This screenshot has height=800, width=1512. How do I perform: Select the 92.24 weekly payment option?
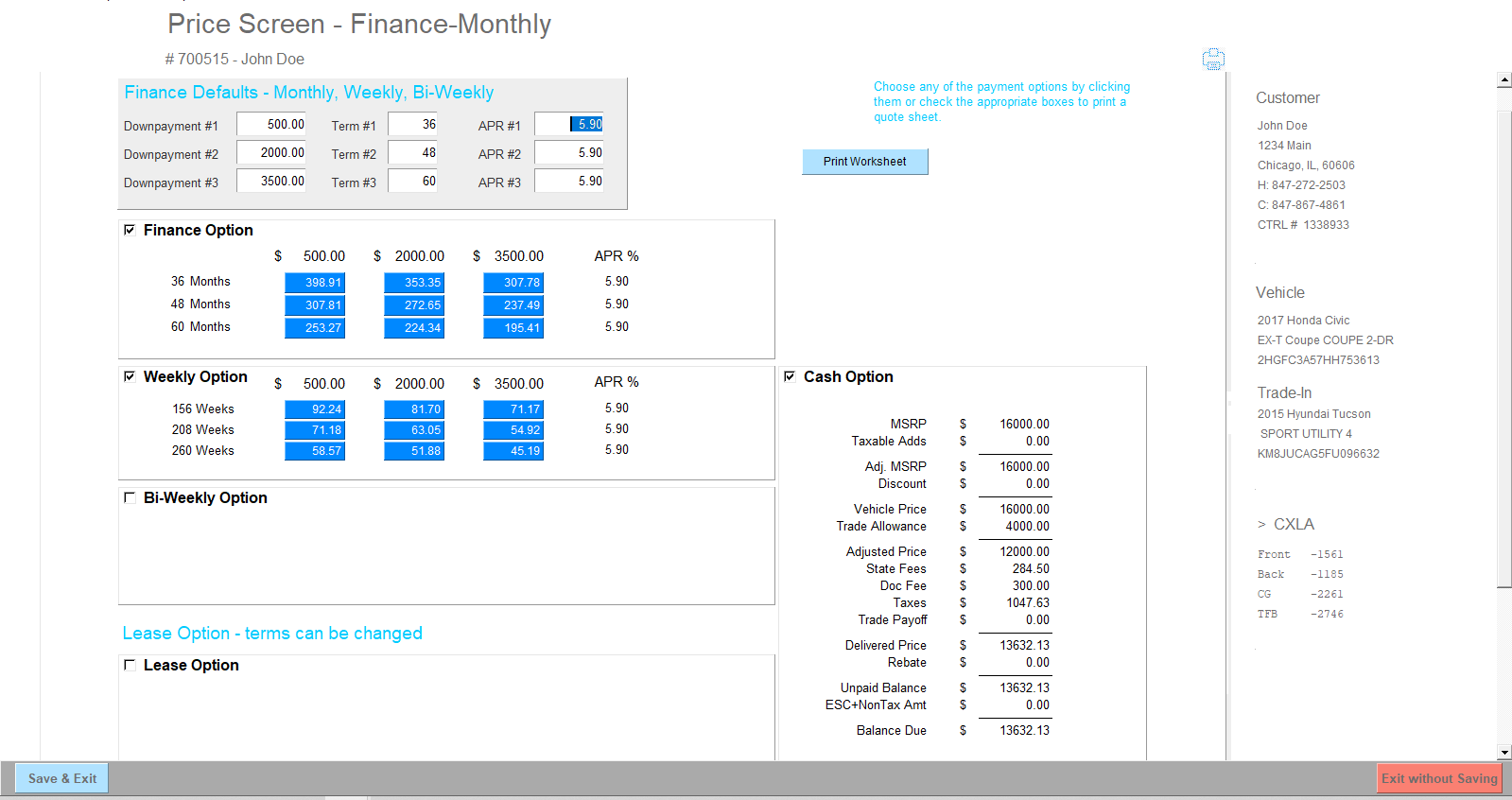click(x=315, y=409)
